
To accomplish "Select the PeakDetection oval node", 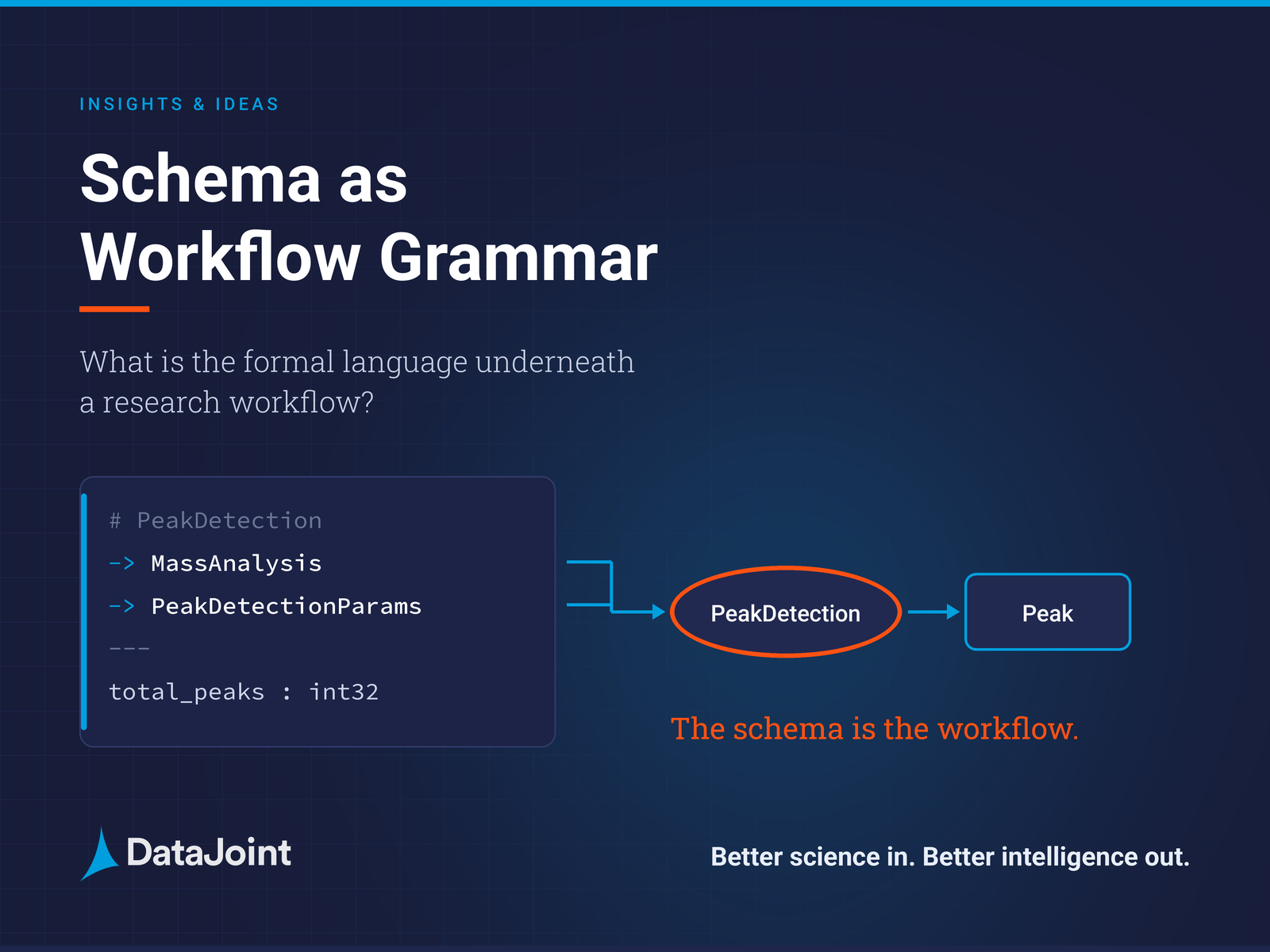I will tap(786, 612).
